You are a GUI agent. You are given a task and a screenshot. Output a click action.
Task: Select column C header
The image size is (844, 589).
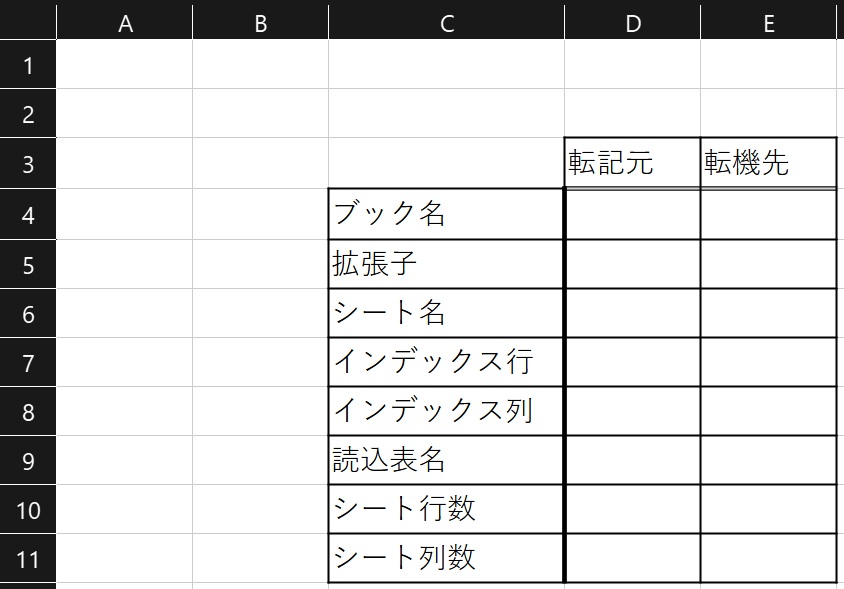point(446,24)
